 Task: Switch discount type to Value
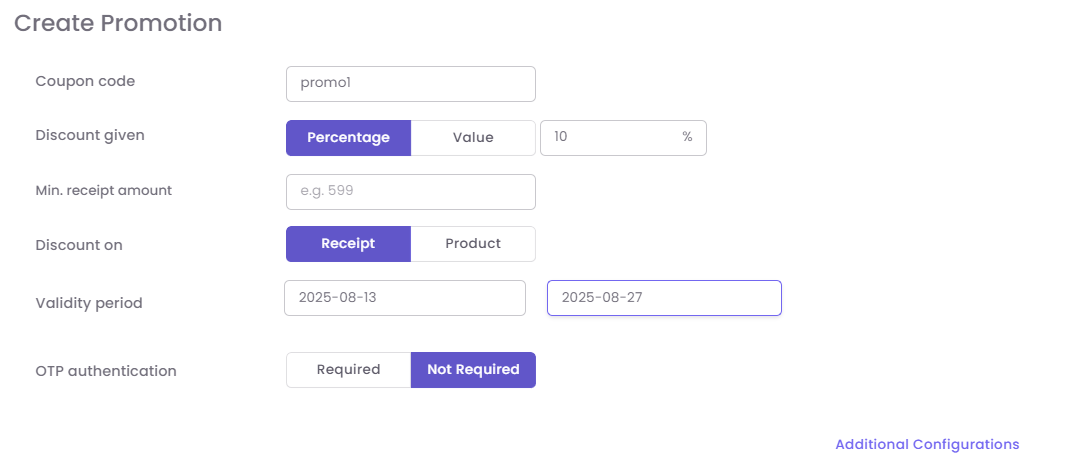(x=473, y=138)
